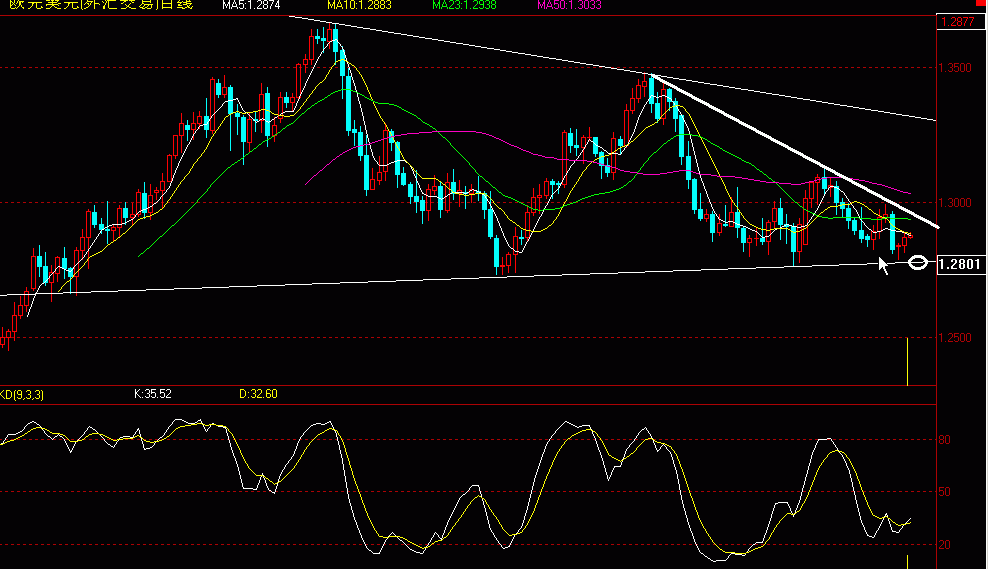988x569 pixels.
Task: Click the 50 level on KD axis
Action: click(944, 492)
